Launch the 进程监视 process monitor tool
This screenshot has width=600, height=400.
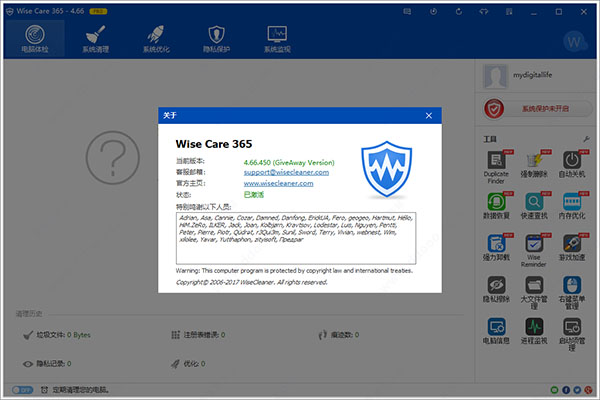point(534,331)
